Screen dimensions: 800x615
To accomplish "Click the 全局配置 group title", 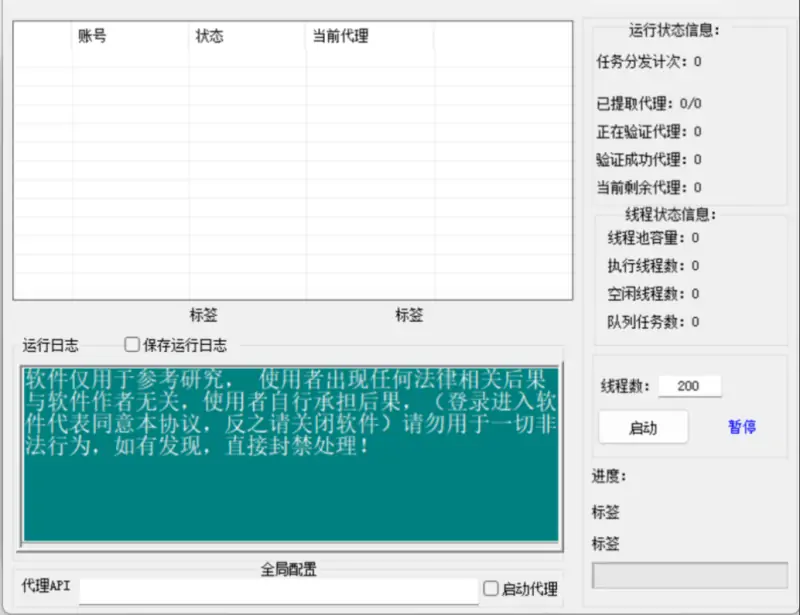I will tap(289, 569).
